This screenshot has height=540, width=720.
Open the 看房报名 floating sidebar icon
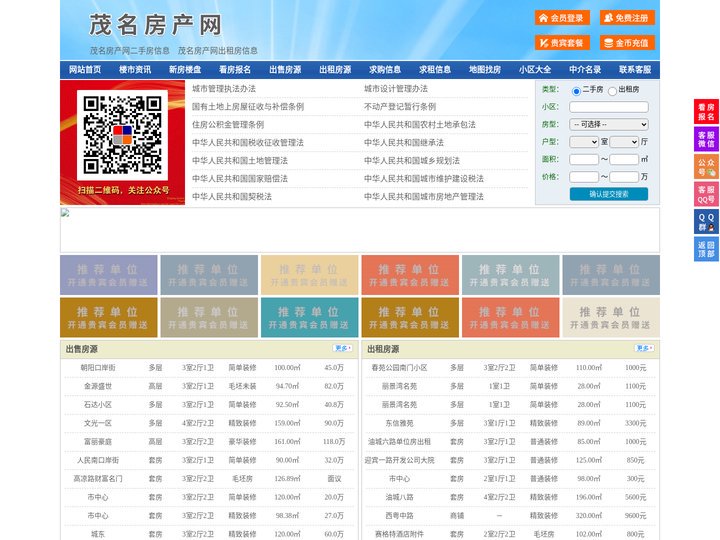[x=706, y=112]
